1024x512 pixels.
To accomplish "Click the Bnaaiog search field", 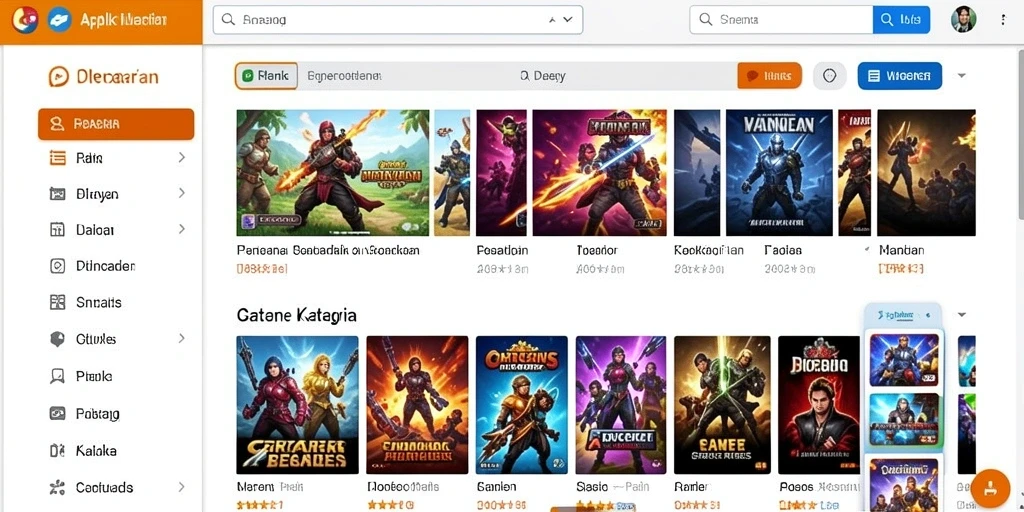I will tap(398, 20).
